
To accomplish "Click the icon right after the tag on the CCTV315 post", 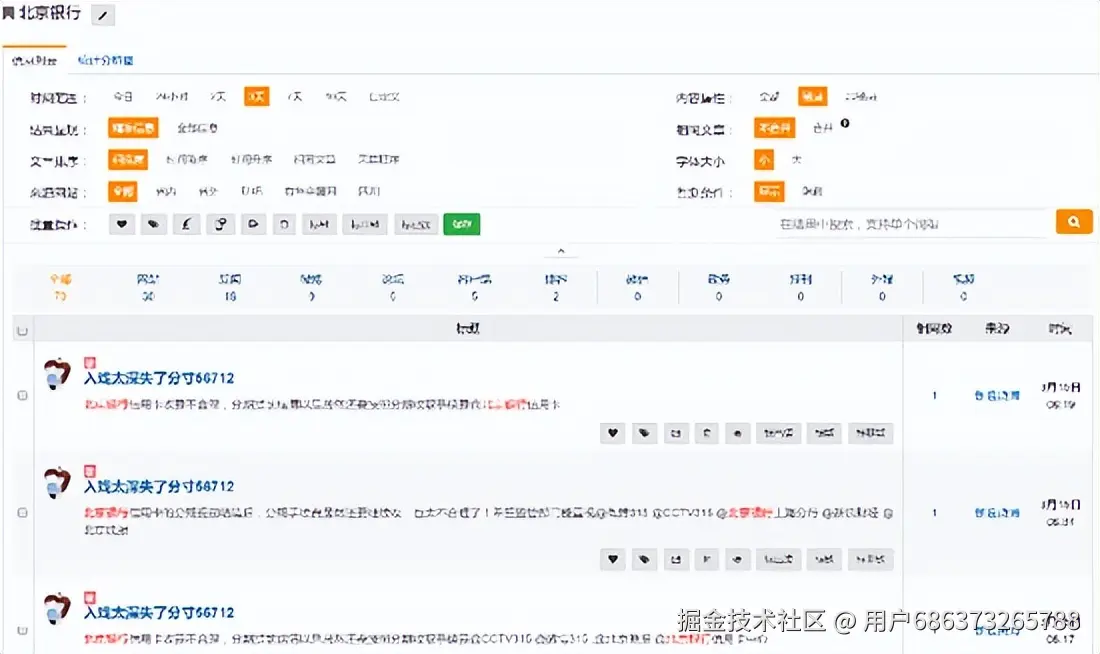I will coord(676,559).
